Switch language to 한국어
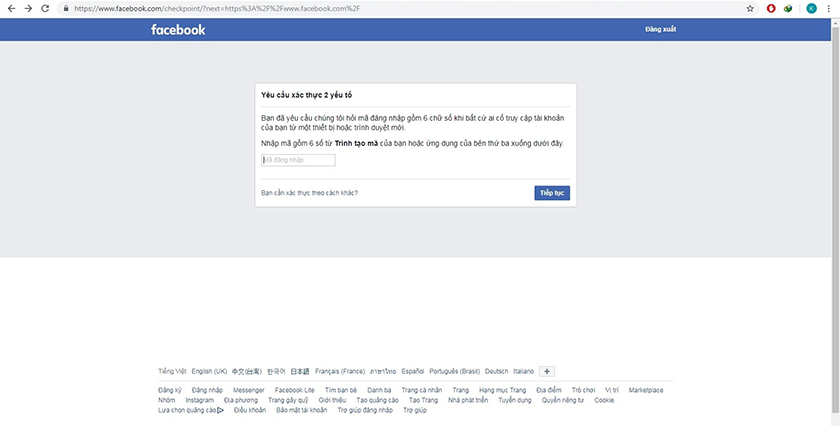This screenshot has height=426, width=840. pos(276,371)
